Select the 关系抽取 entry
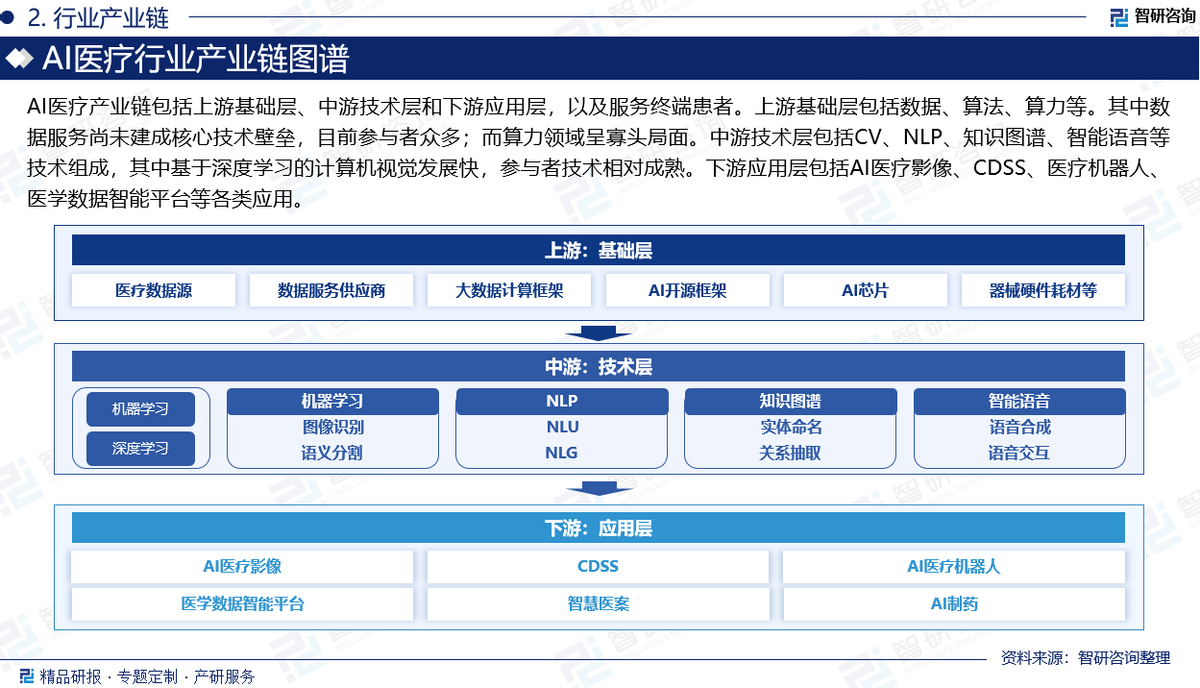Image resolution: width=1200 pixels, height=688 pixels. pyautogui.click(x=790, y=452)
